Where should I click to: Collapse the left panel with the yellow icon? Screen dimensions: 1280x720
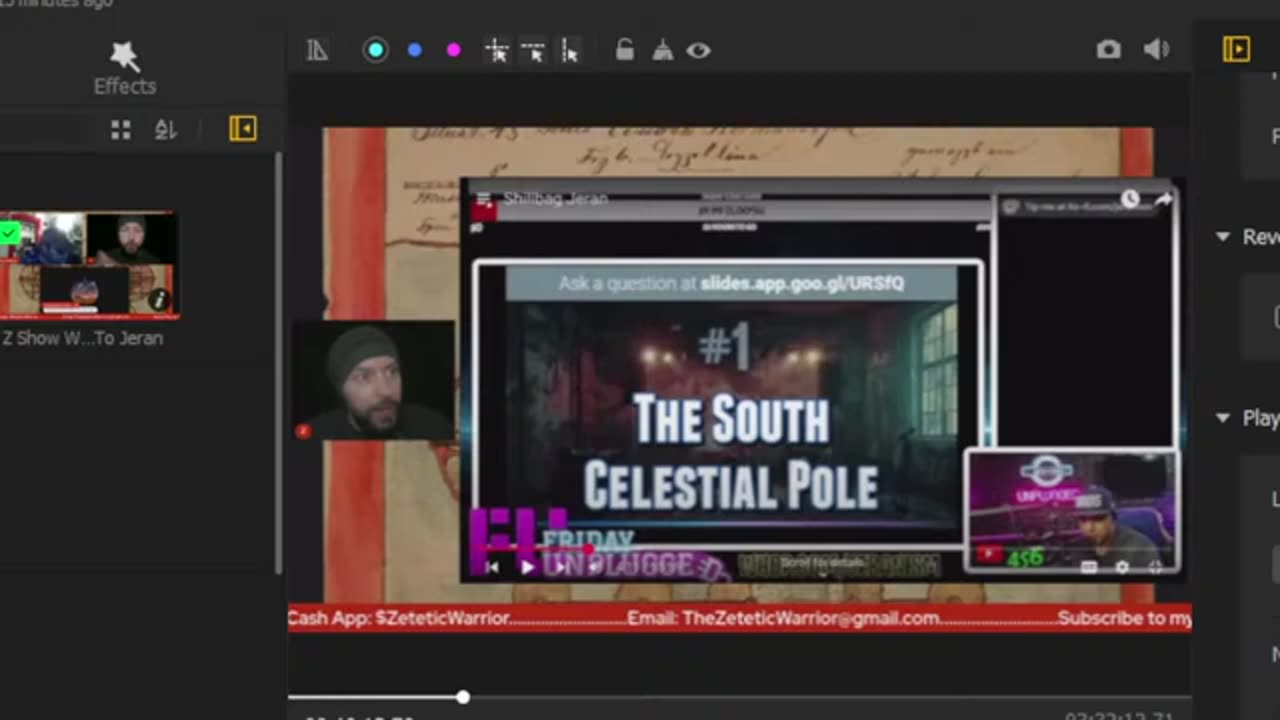pos(242,128)
